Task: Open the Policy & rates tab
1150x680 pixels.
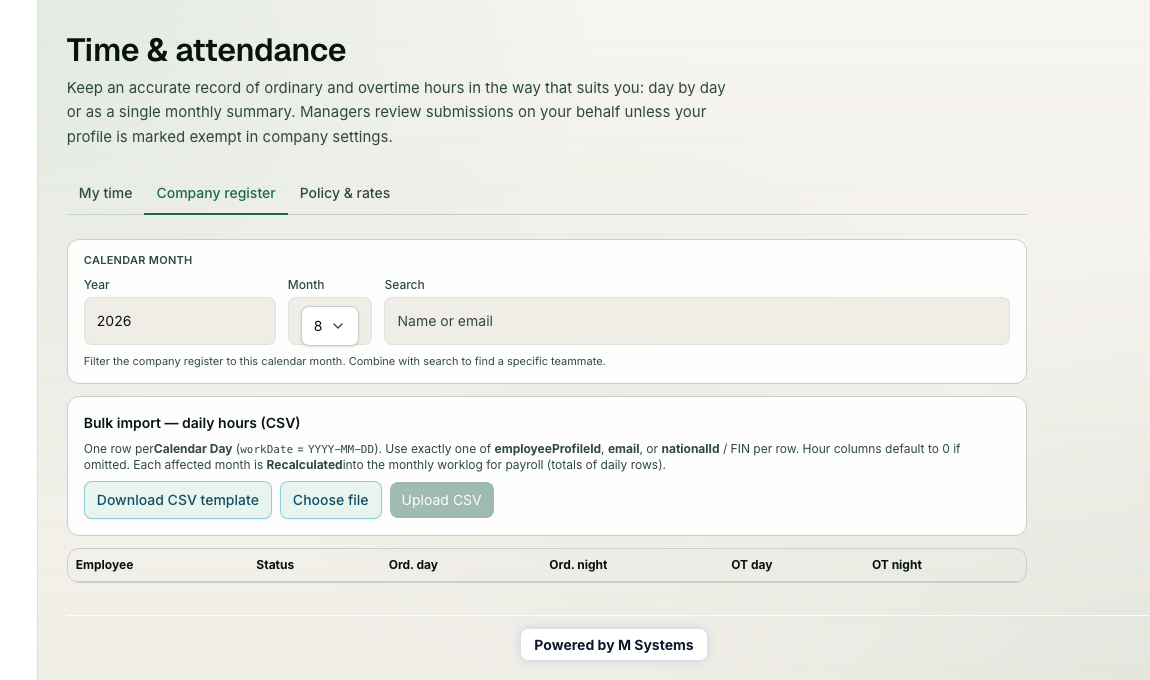Action: click(x=345, y=193)
